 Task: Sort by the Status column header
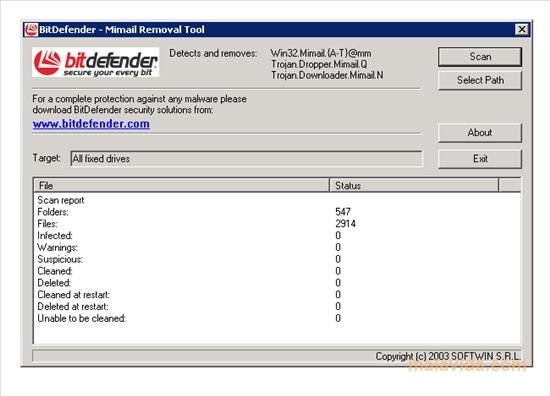414,185
